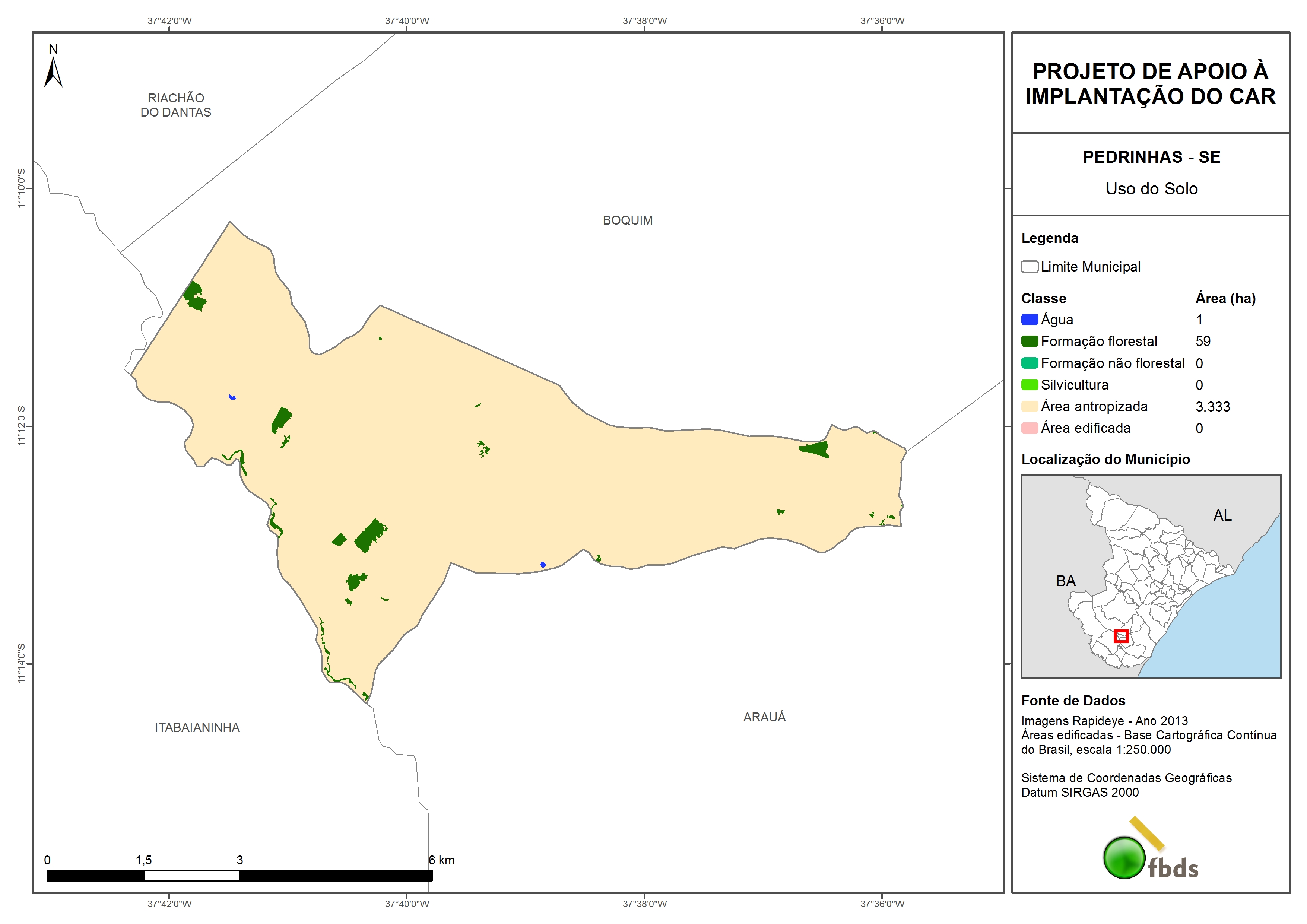
Task: Click the Limite Municipal legend symbol
Action: (x=1029, y=267)
